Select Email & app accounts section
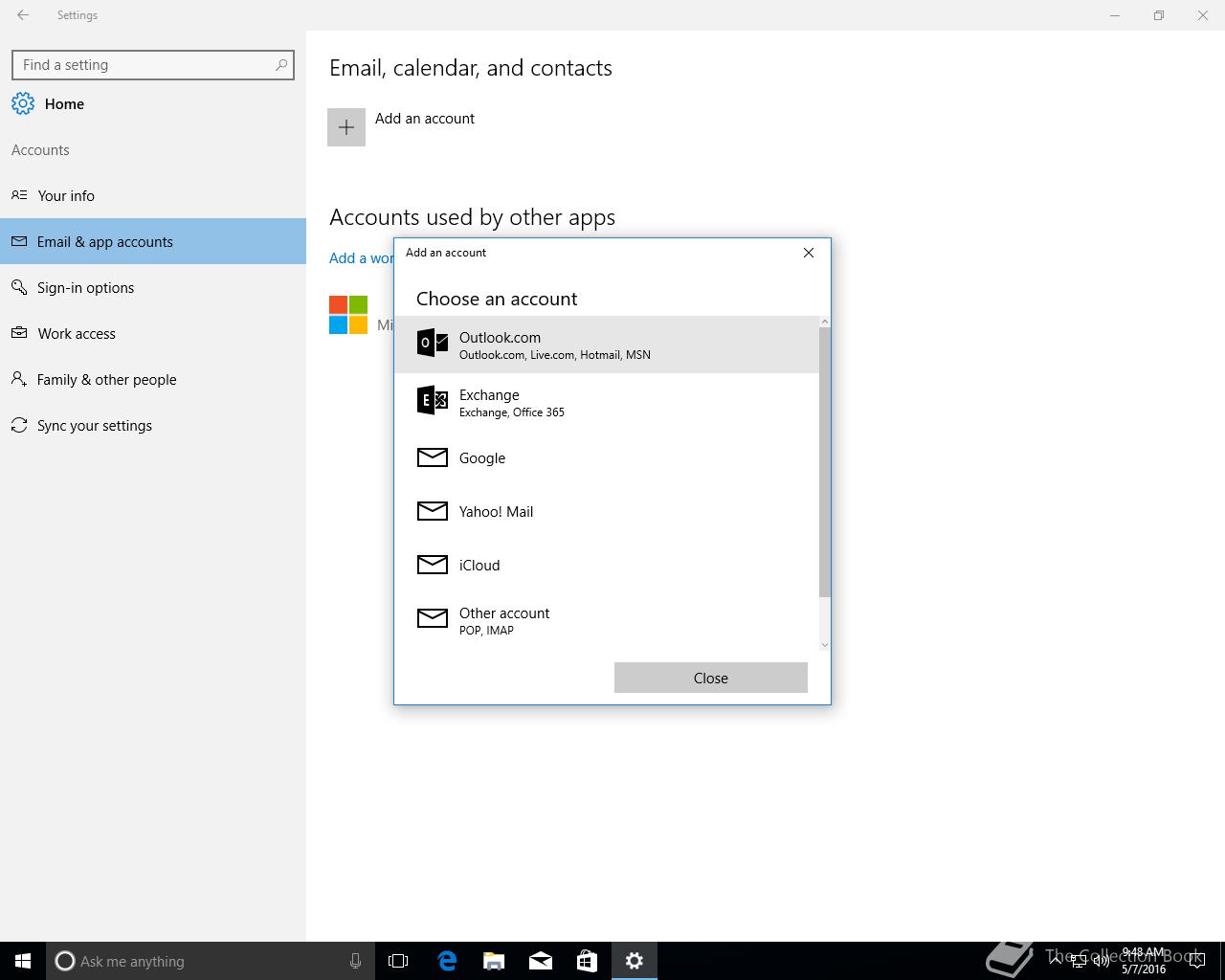Viewport: 1225px width, 980px height. pos(153,241)
